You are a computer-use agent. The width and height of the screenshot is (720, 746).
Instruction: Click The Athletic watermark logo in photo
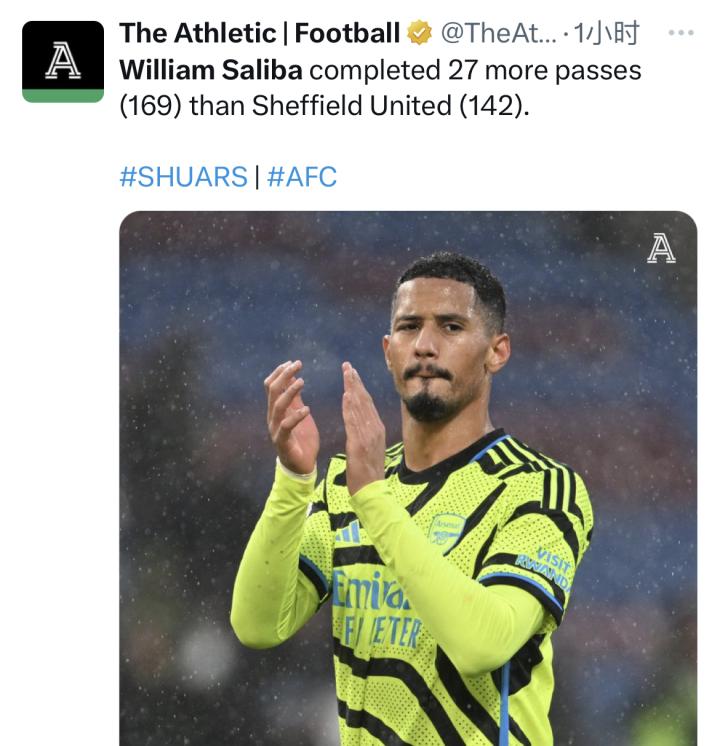pyautogui.click(x=661, y=248)
